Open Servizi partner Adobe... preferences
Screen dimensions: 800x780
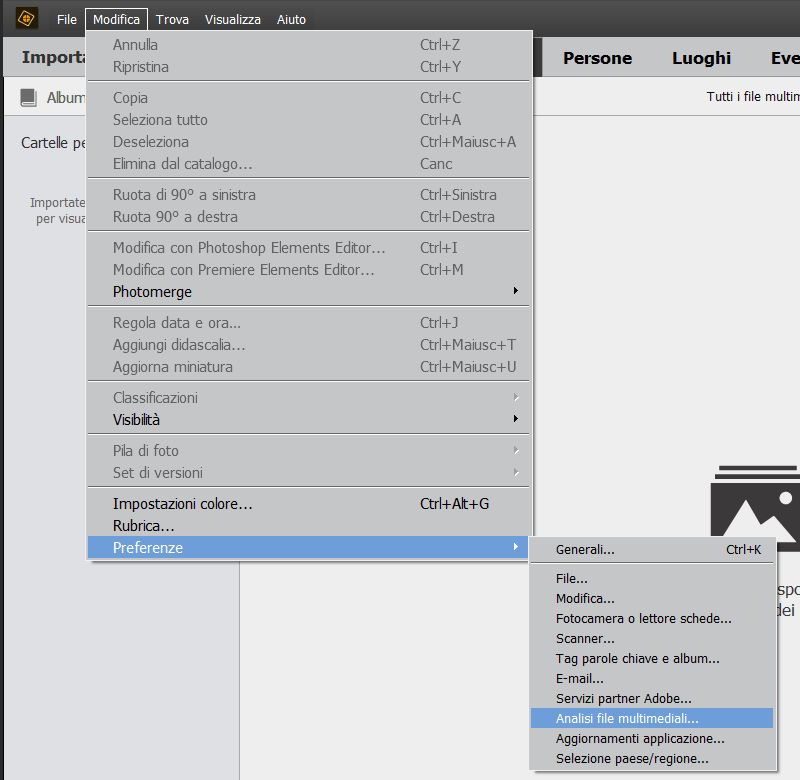point(652,699)
